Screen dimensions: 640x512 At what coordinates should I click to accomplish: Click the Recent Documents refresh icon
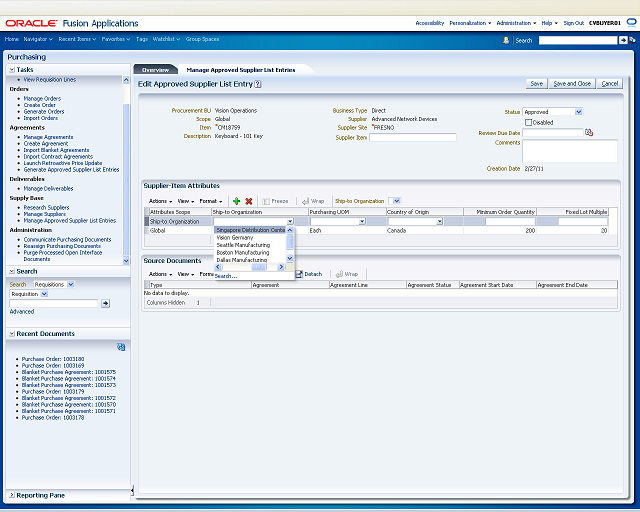(x=121, y=347)
